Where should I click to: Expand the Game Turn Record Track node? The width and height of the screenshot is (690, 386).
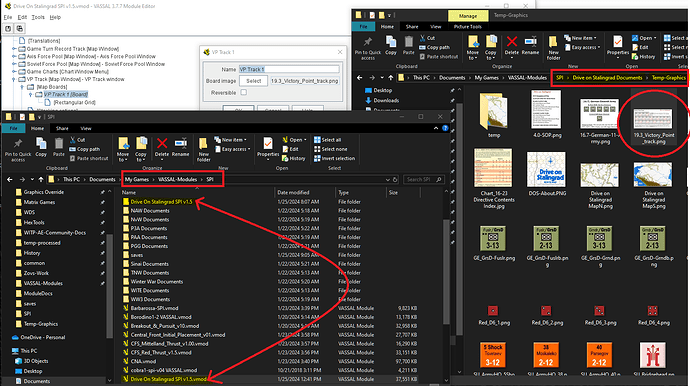point(14,49)
